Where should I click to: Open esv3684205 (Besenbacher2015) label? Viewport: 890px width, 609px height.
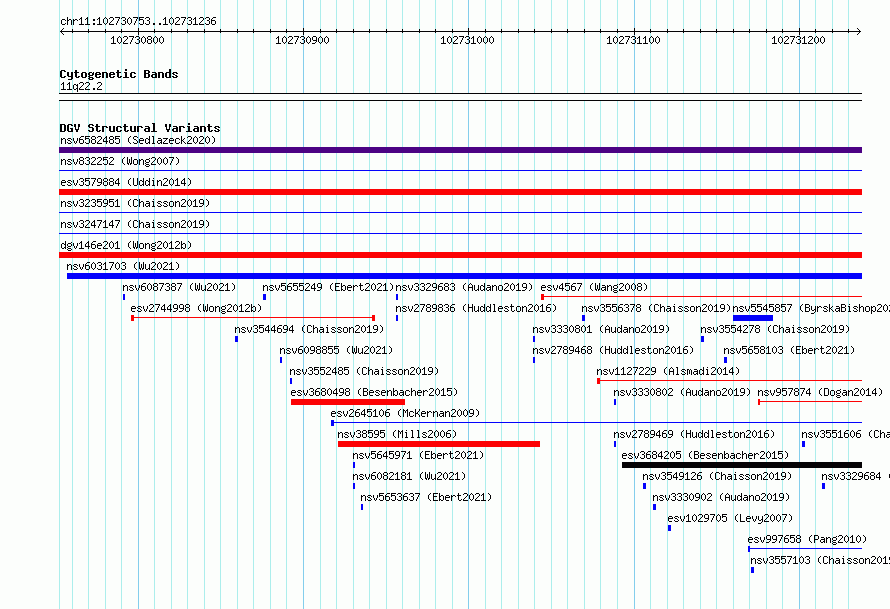click(705, 455)
